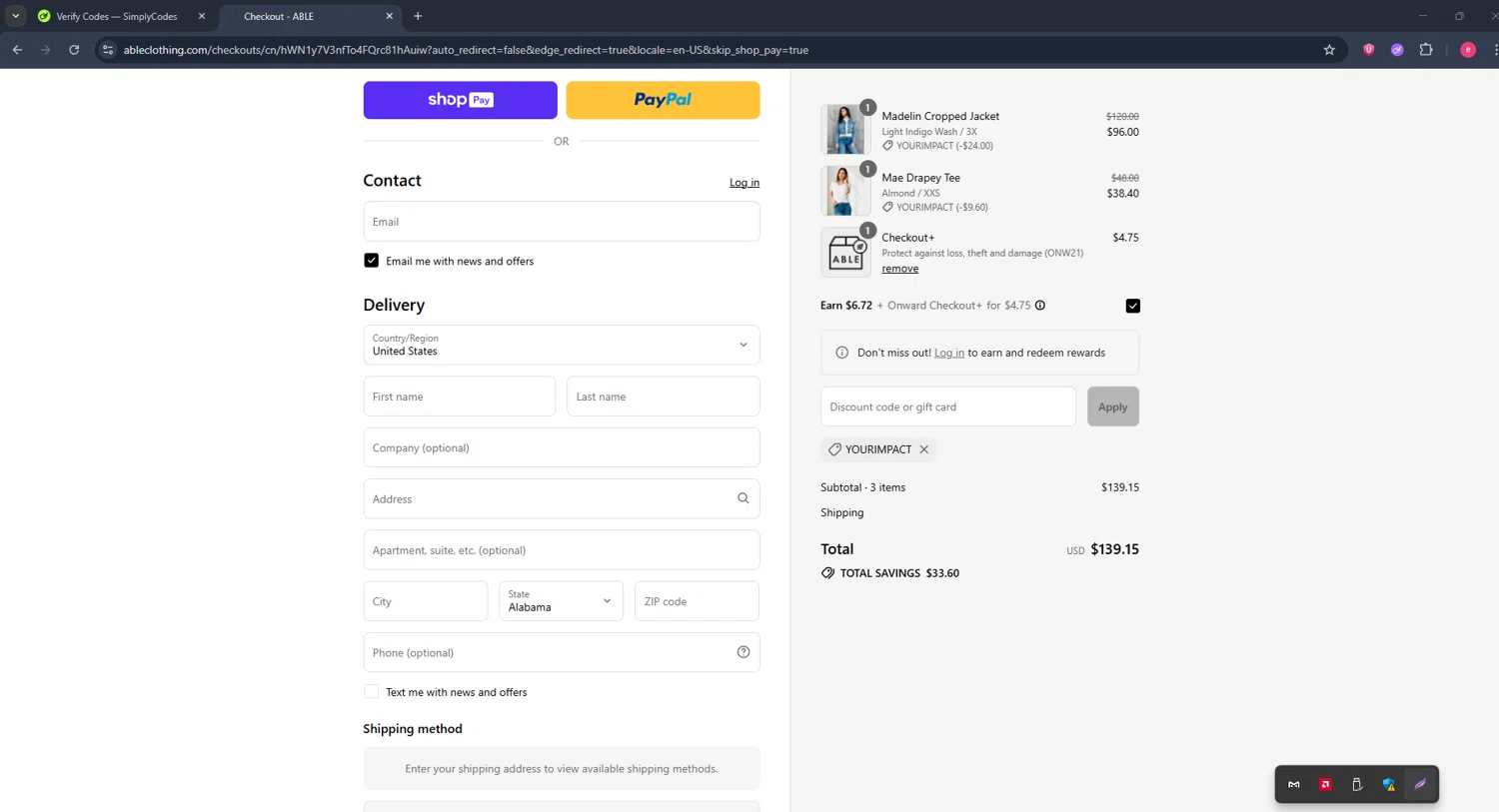Open Windows Security tray icon
This screenshot has height=812, width=1499.
click(1389, 784)
